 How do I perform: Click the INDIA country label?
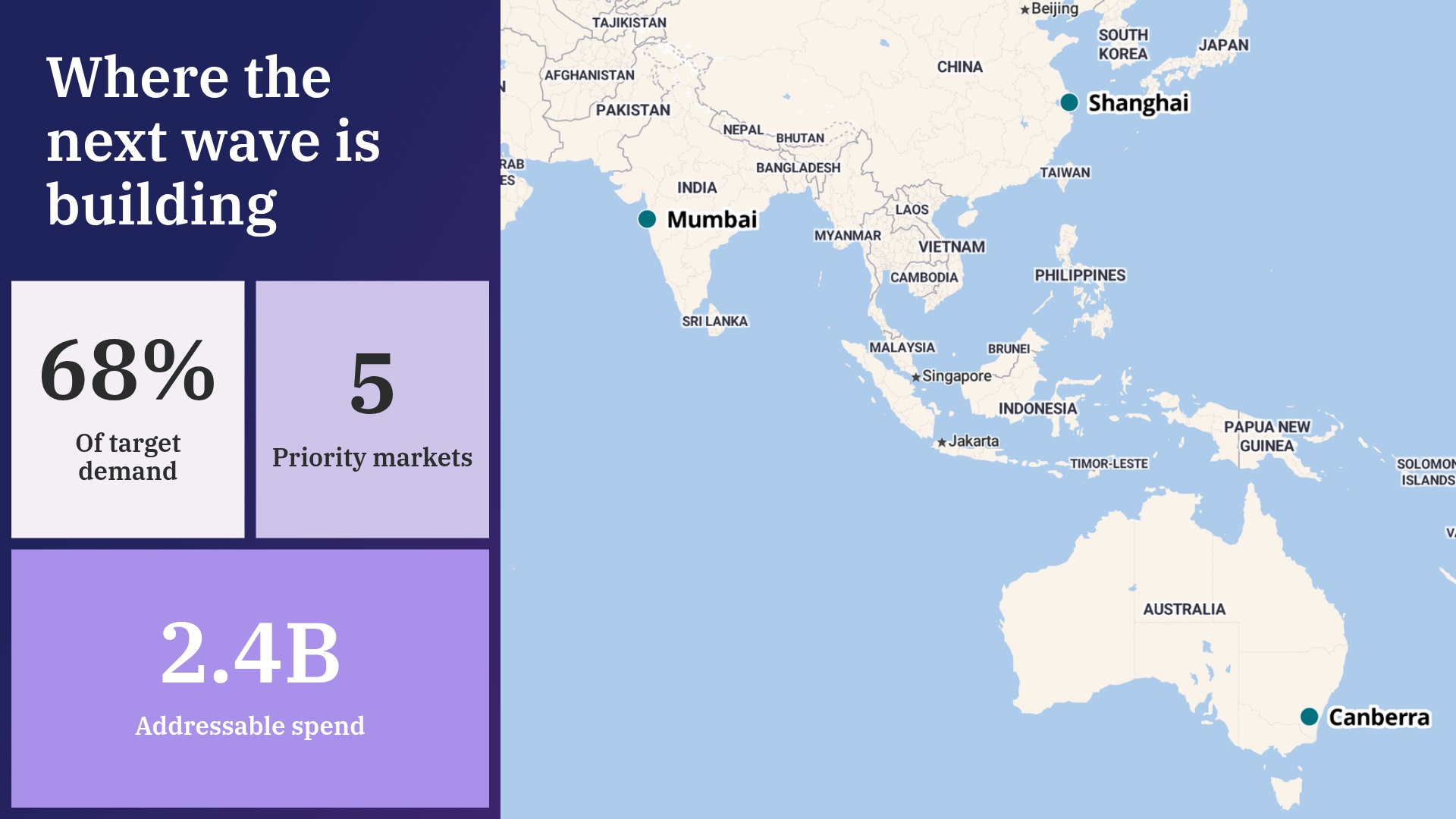(696, 187)
